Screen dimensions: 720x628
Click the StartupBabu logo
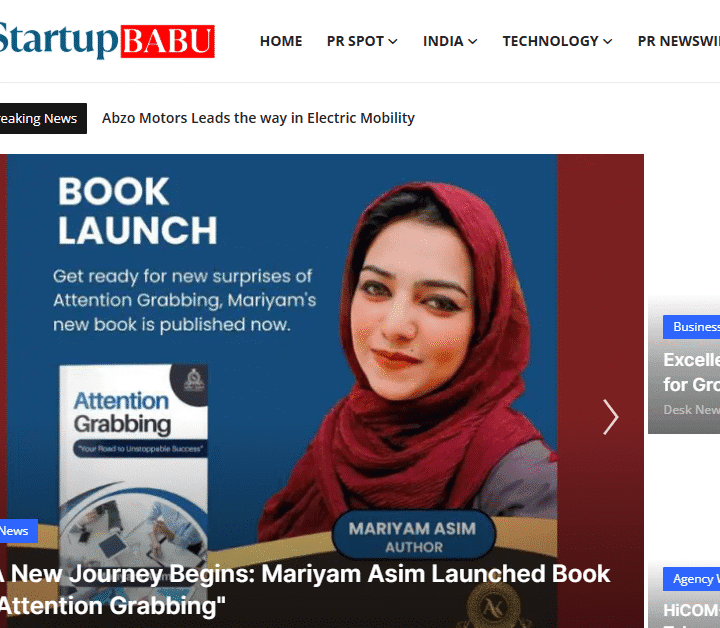pos(107,40)
